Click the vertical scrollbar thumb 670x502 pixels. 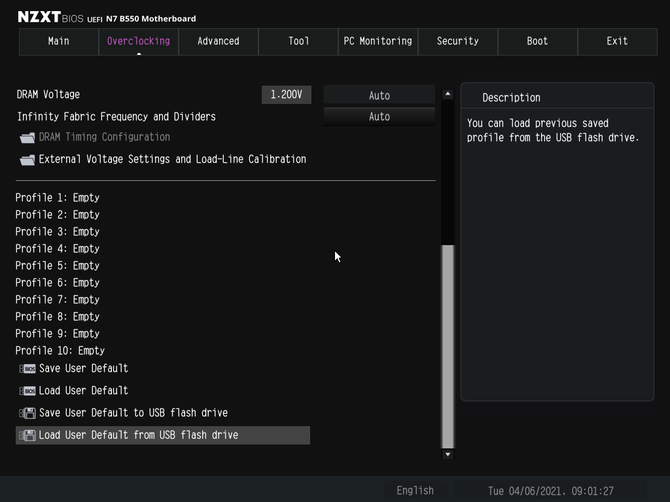(448, 346)
